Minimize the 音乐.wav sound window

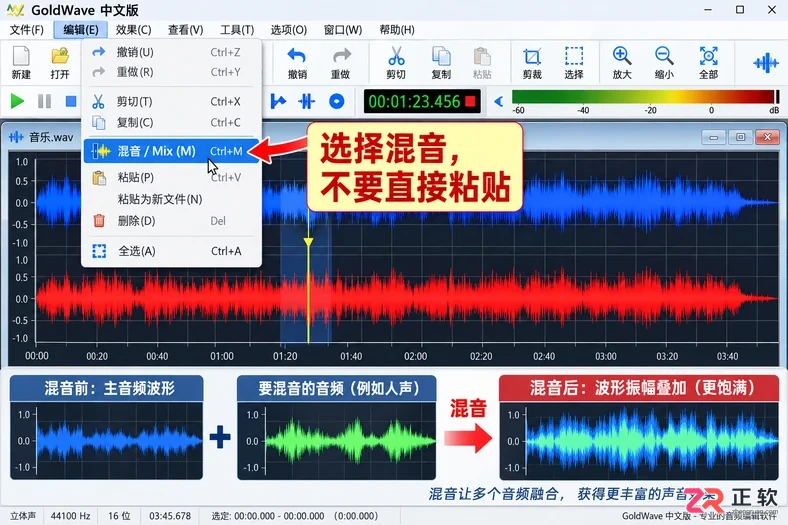tap(714, 137)
